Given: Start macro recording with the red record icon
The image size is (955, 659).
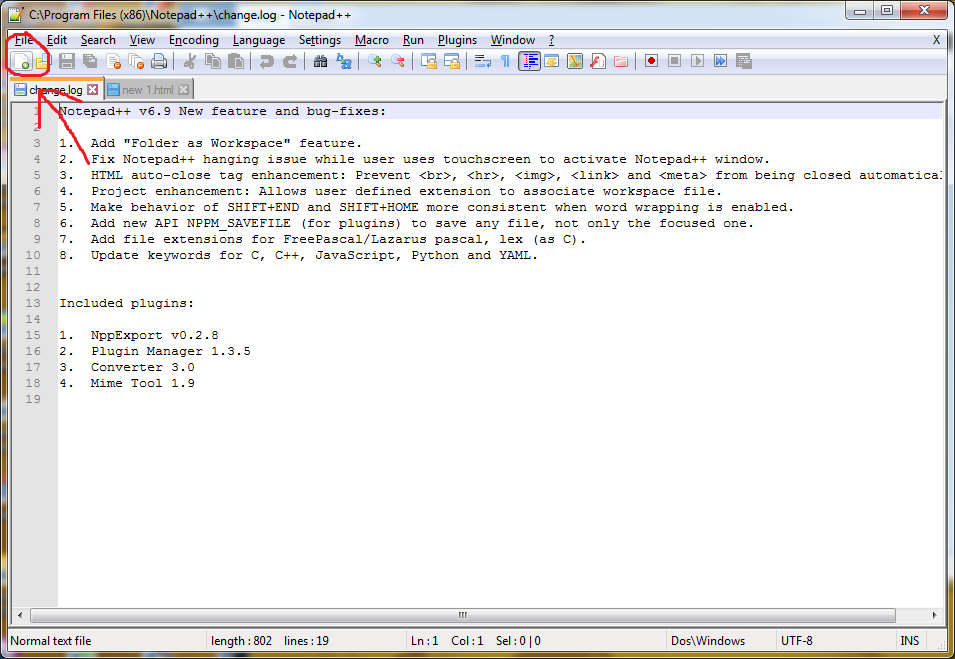Looking at the screenshot, I should [x=650, y=61].
